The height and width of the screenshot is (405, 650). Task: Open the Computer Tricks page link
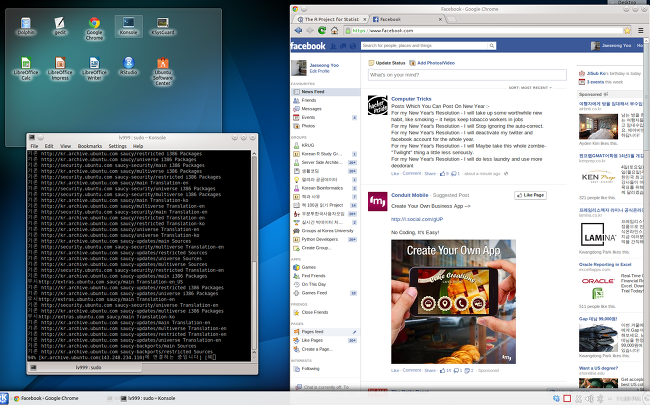click(x=411, y=99)
